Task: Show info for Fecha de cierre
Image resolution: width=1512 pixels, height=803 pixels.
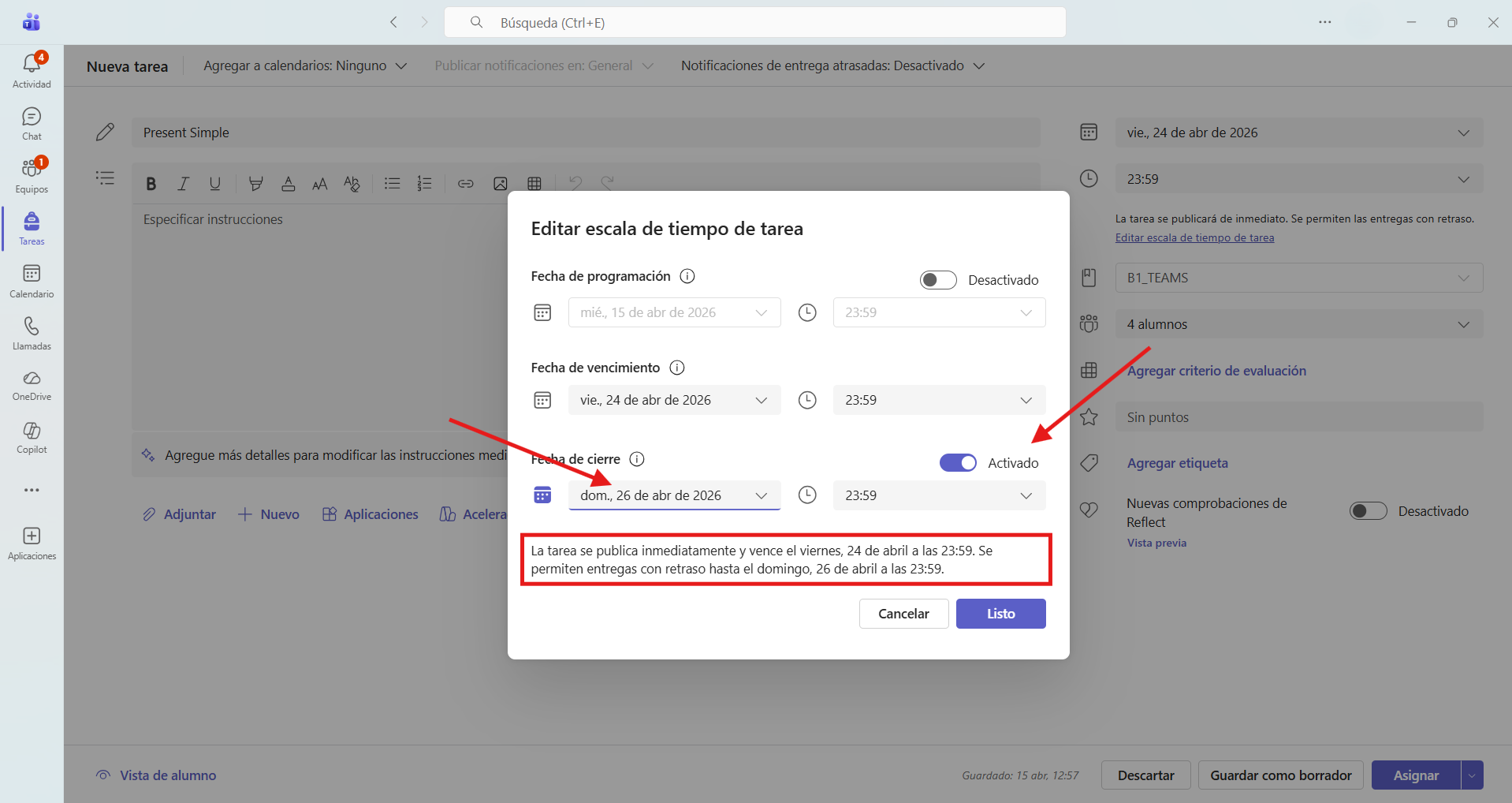Action: (637, 459)
